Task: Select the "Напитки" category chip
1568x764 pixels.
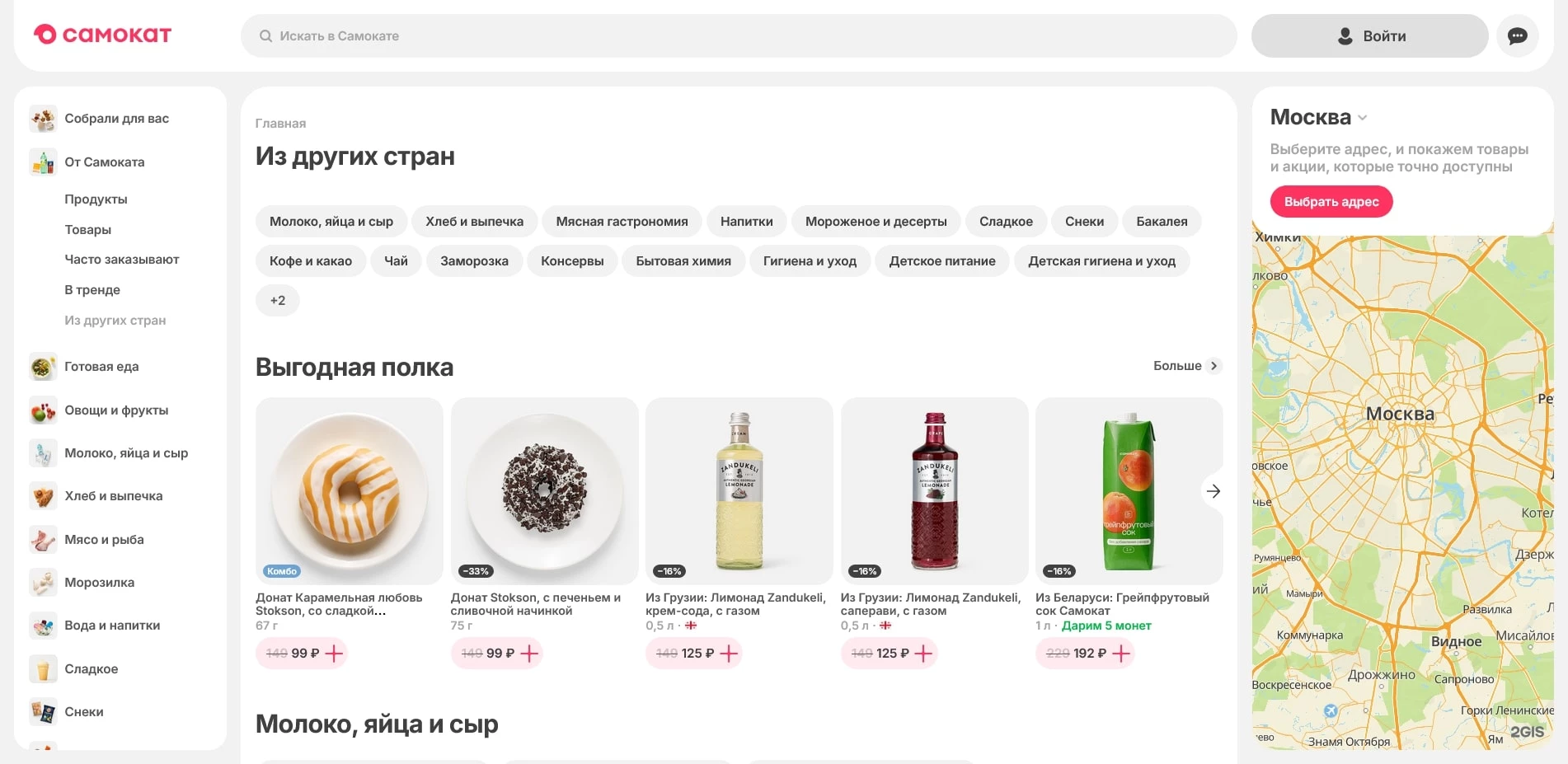Action: click(x=746, y=221)
